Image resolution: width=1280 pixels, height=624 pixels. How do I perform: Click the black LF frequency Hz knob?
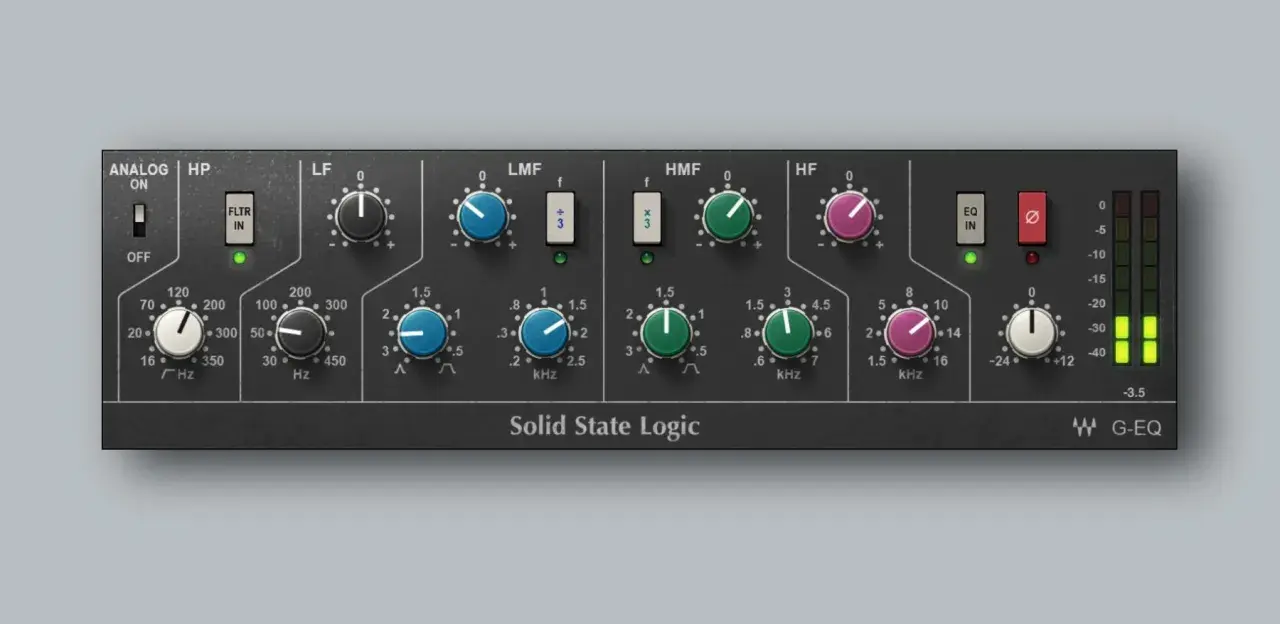tap(301, 333)
